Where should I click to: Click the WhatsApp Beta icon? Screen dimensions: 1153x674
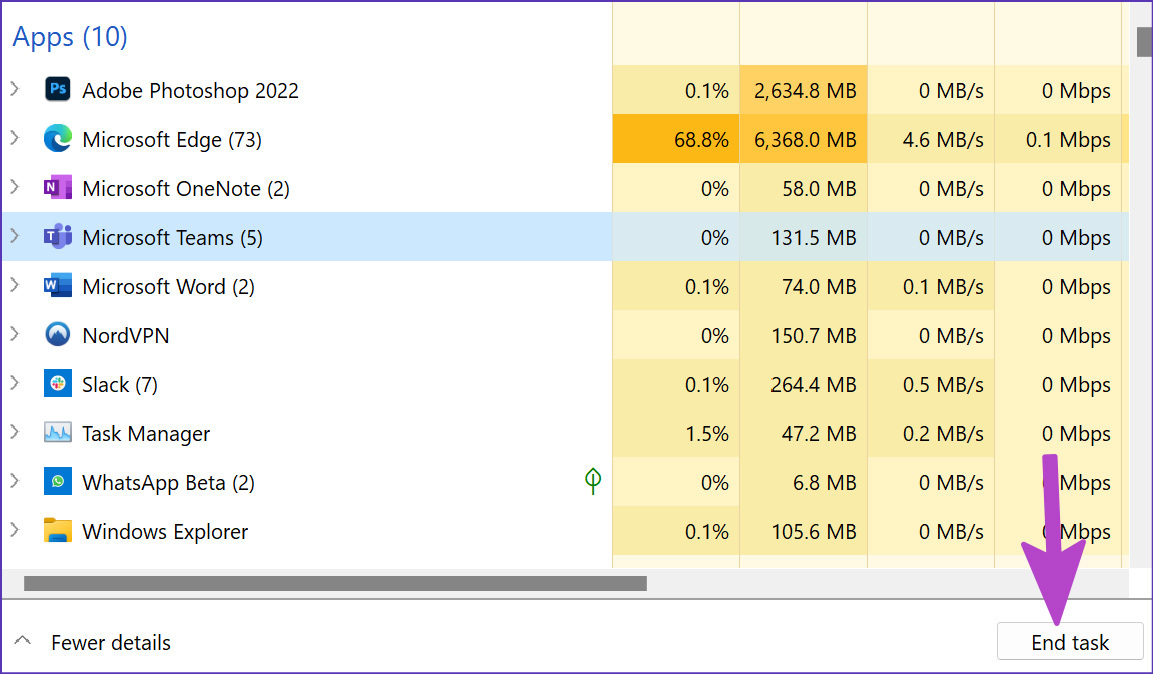(57, 482)
